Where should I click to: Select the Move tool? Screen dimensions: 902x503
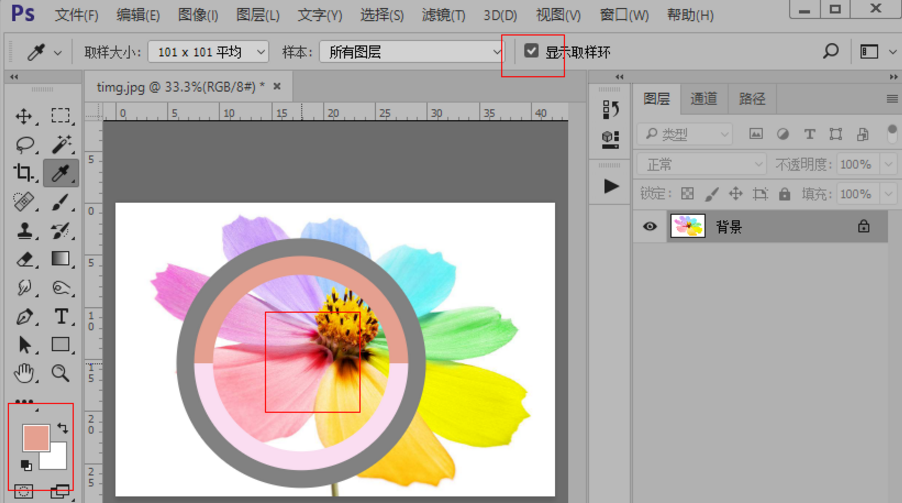coord(24,116)
